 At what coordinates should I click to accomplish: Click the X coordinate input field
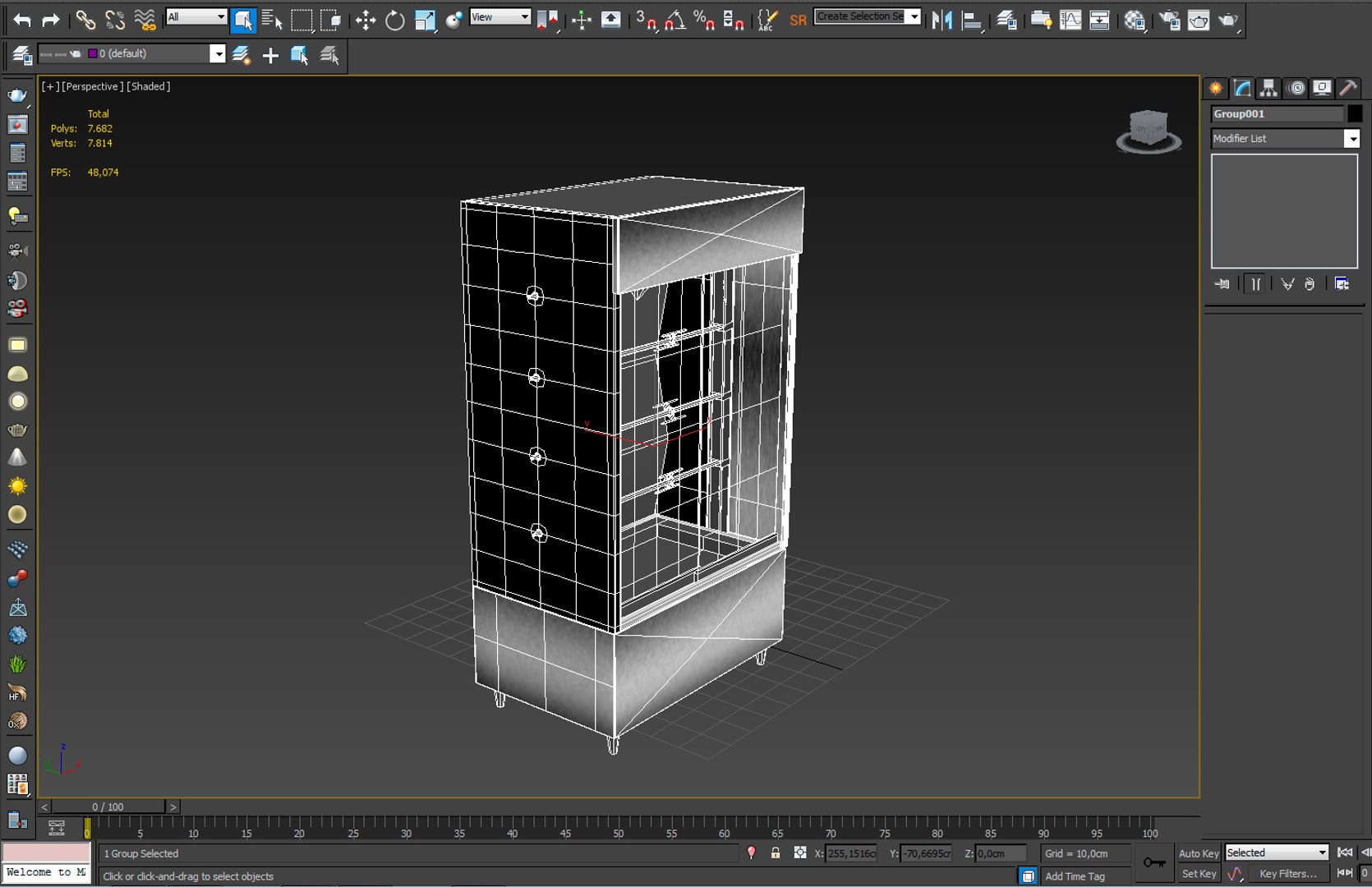point(850,853)
